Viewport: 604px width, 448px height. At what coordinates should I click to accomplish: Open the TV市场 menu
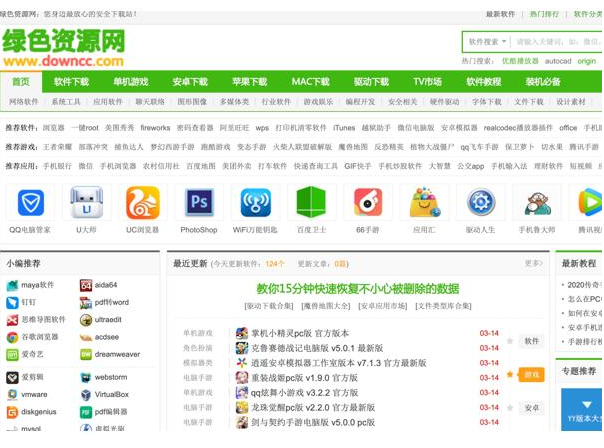click(x=428, y=82)
